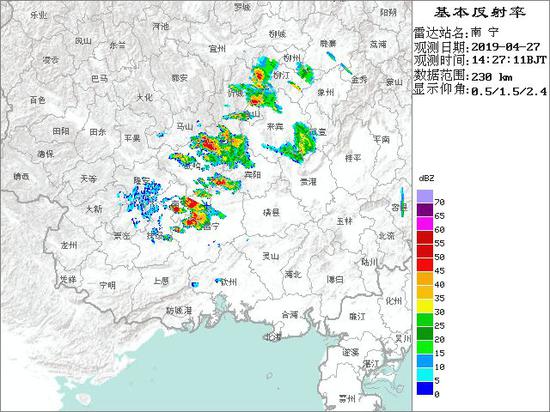This screenshot has height=412, width=550.
Task: Click the 玉林 city label
Action: click(344, 221)
